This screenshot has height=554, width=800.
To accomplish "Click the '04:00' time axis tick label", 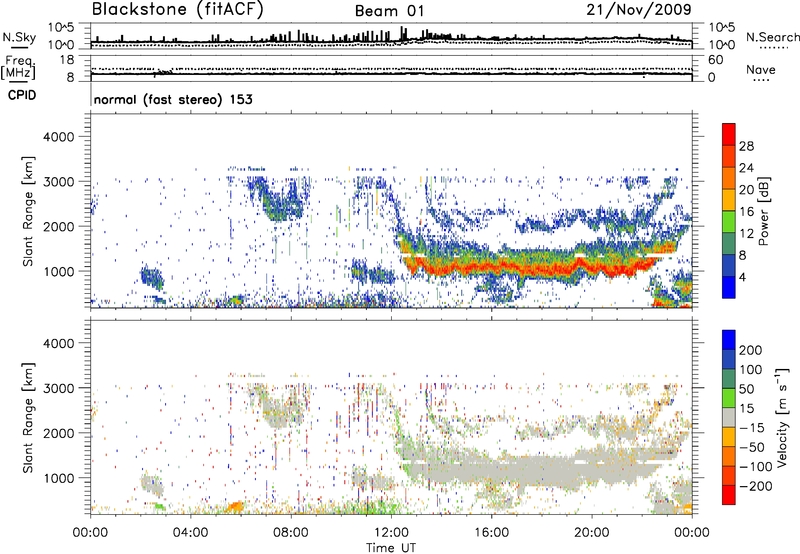I will [x=191, y=533].
